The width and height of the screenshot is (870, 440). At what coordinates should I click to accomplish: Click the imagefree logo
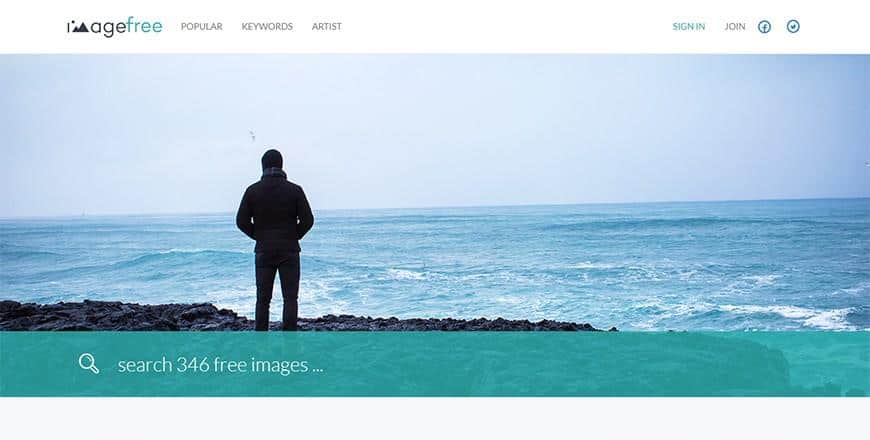115,27
